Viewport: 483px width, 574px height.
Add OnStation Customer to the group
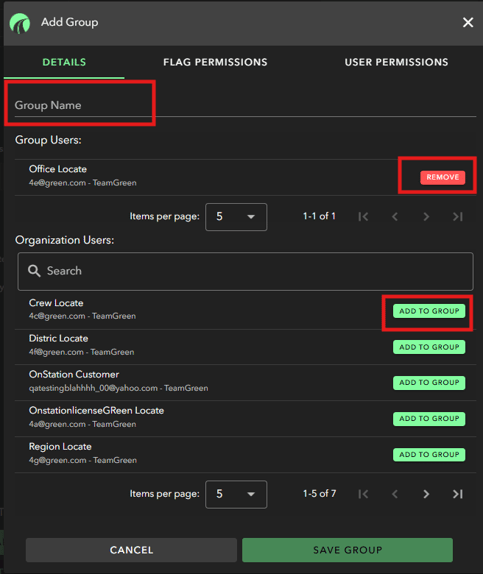point(429,383)
